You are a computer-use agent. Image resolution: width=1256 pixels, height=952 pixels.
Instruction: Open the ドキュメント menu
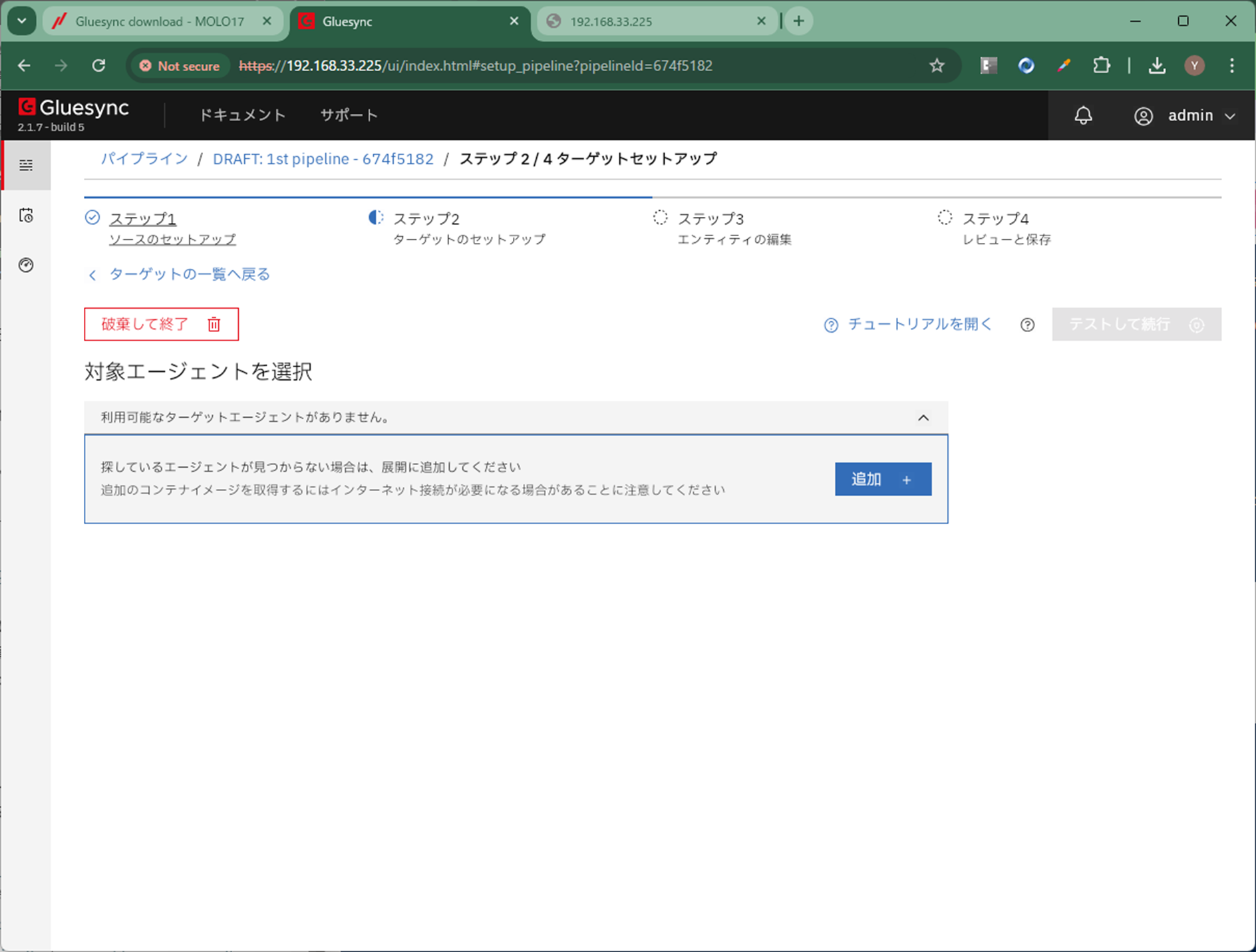click(242, 115)
